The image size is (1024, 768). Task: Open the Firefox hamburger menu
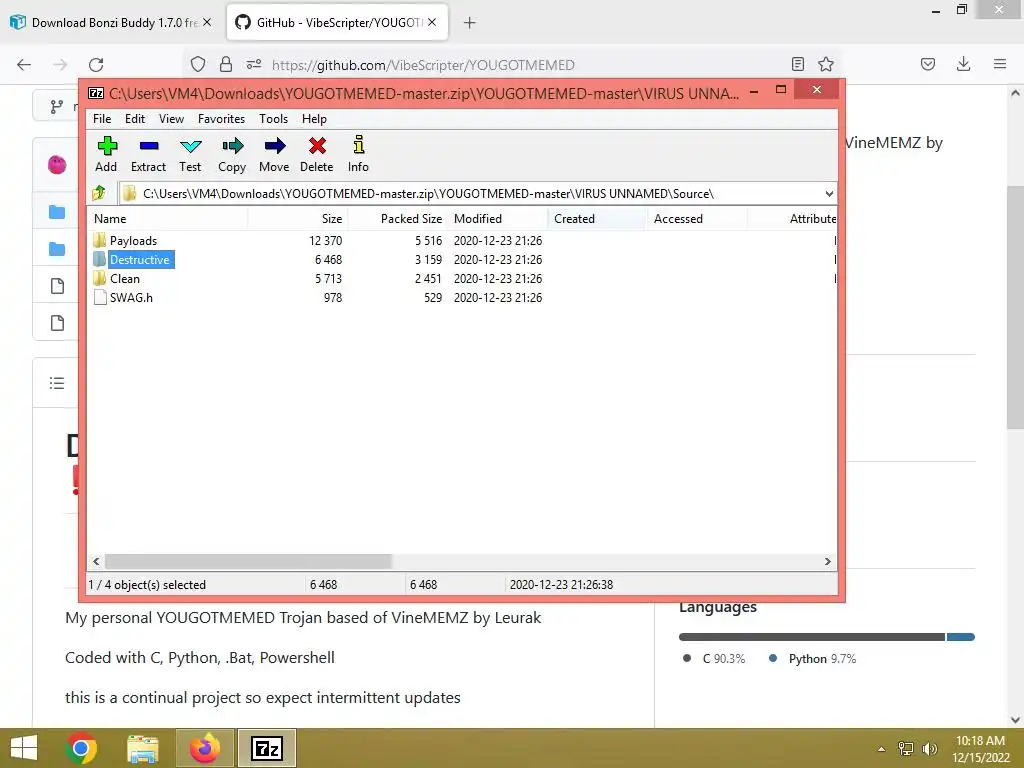tap(1000, 64)
